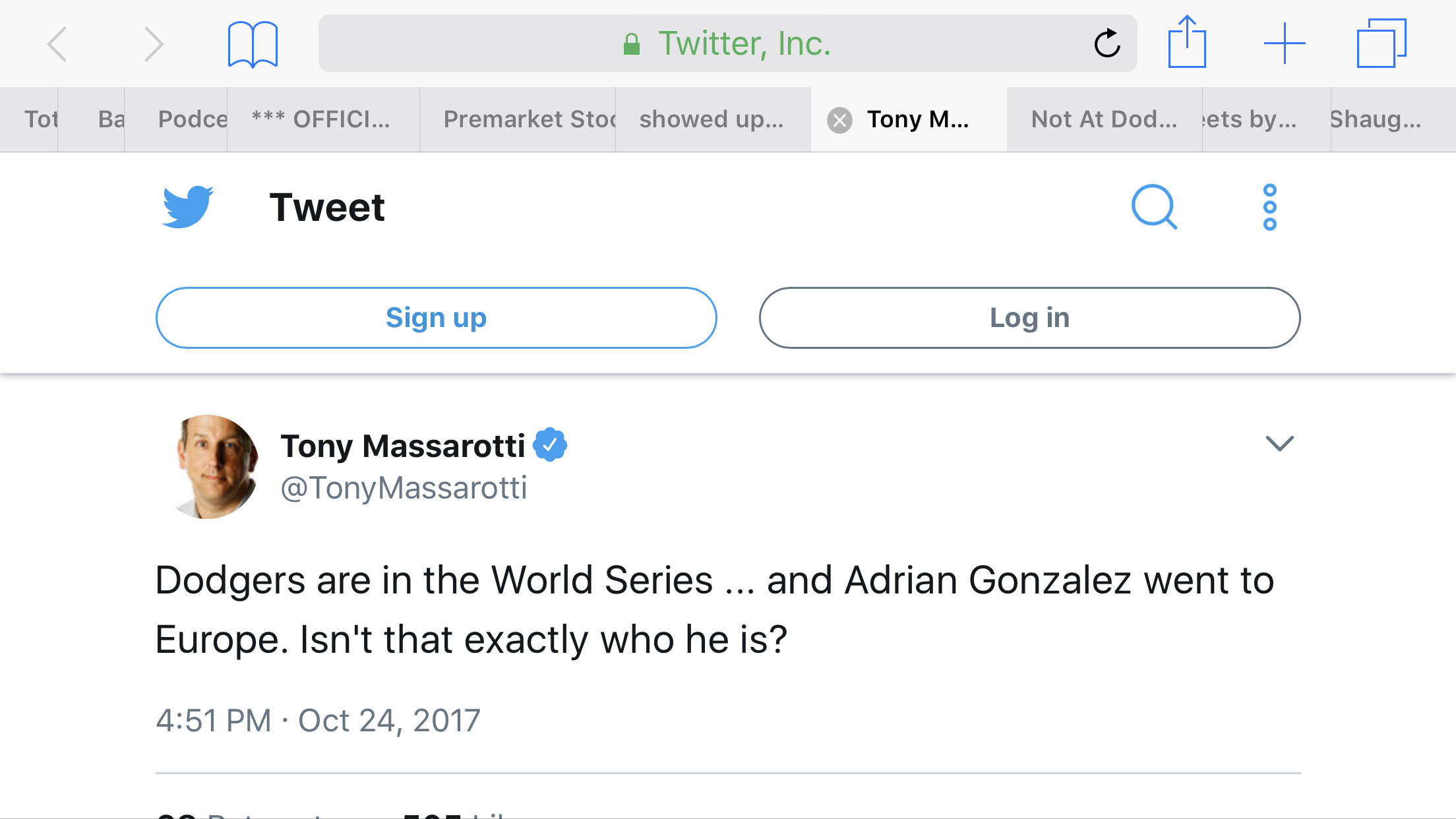This screenshot has height=819, width=1456.
Task: Switch to the *** OFFICI... tab
Action: tap(321, 119)
